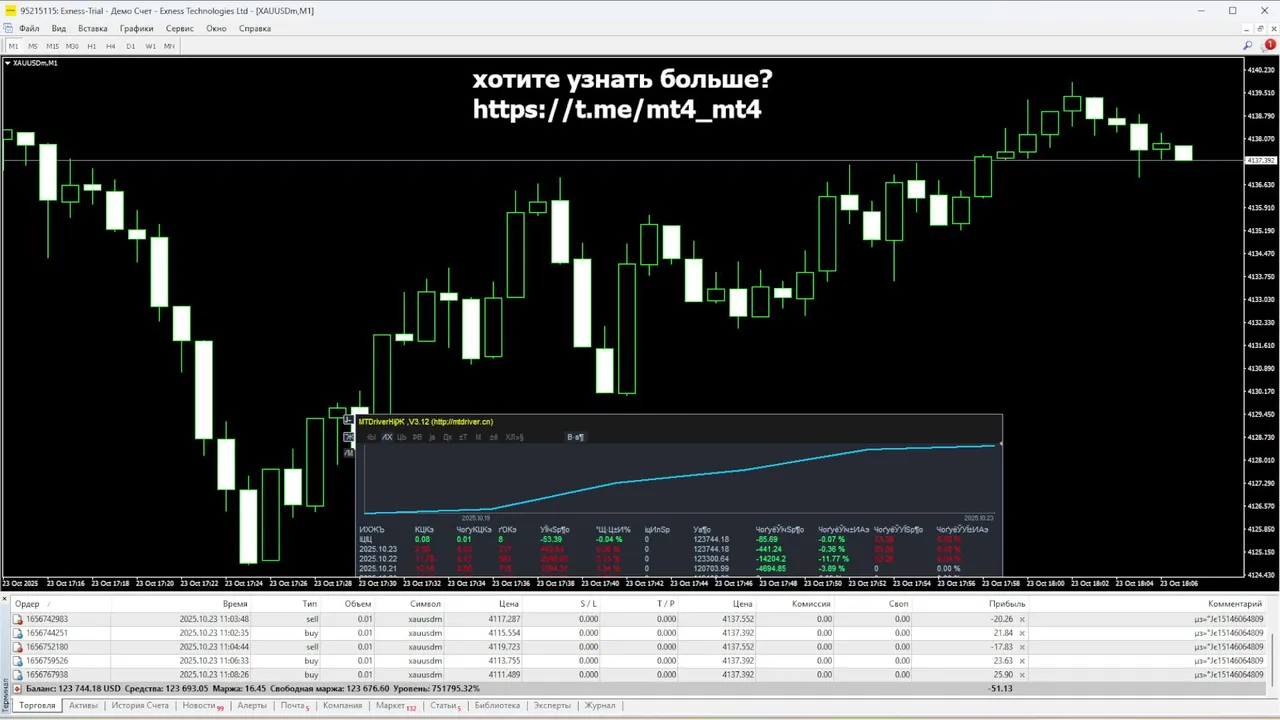The height and width of the screenshot is (720, 1280).
Task: Switch to the Маркет tab
Action: coord(395,706)
